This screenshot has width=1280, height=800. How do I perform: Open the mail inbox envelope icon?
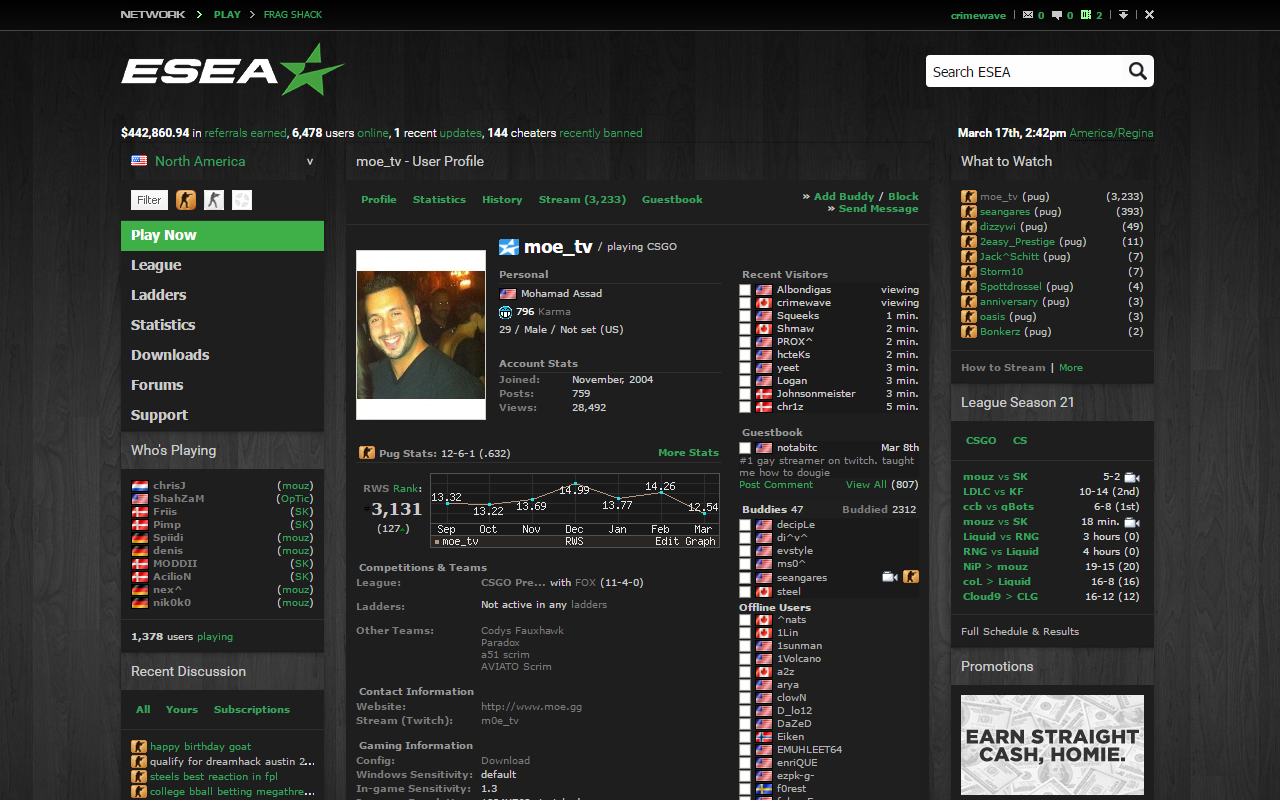point(1028,15)
